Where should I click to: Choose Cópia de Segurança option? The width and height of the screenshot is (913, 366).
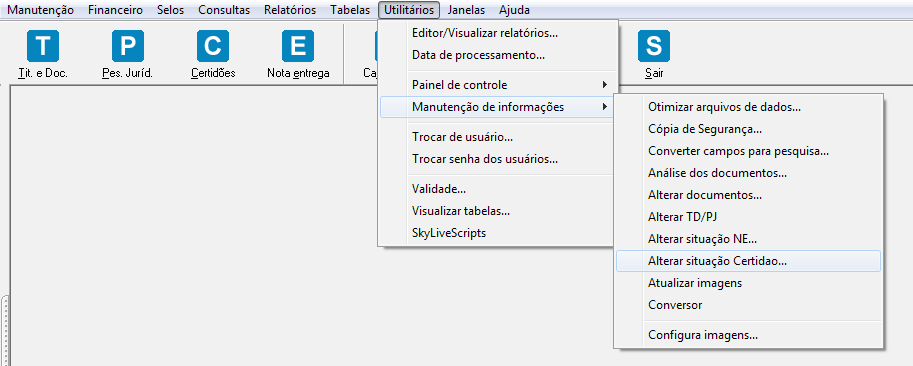(748, 129)
